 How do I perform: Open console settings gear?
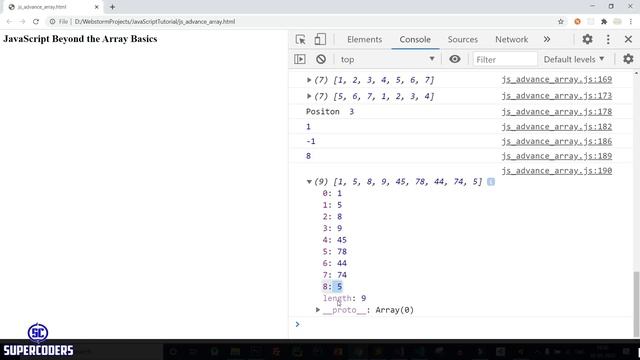point(628,59)
